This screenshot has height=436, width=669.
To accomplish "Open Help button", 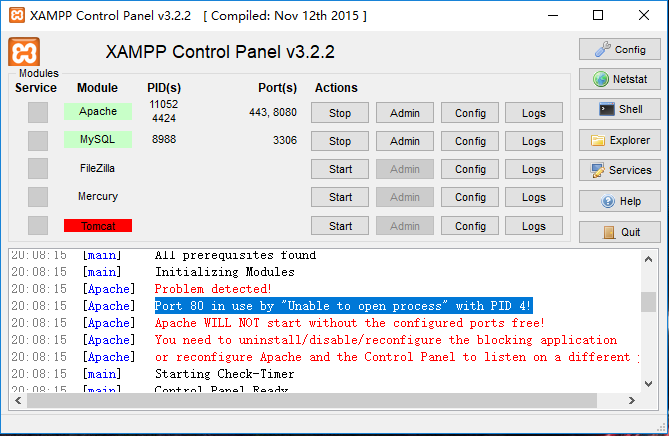I will point(620,201).
